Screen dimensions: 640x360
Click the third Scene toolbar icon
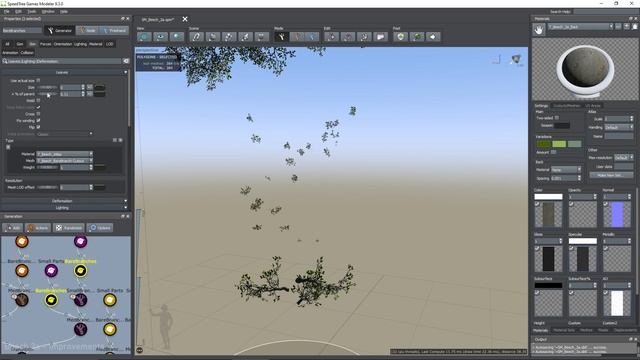tap(229, 37)
